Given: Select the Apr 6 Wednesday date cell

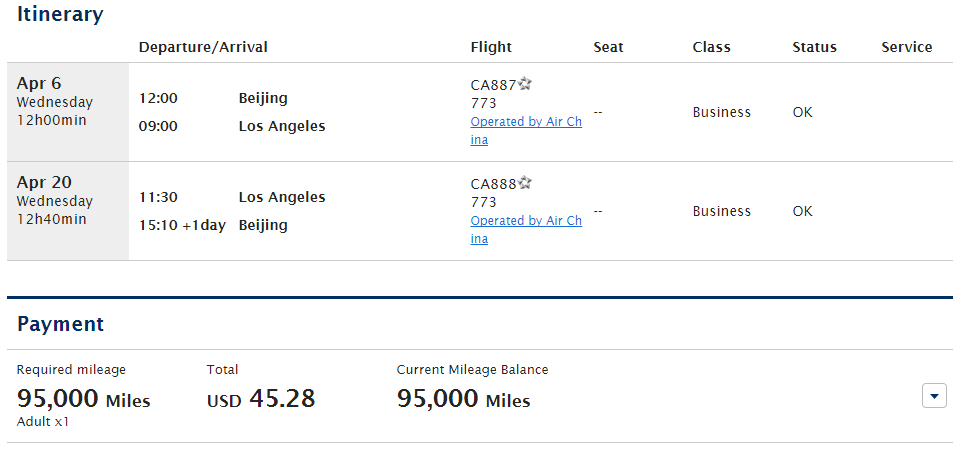Looking at the screenshot, I should 68,112.
